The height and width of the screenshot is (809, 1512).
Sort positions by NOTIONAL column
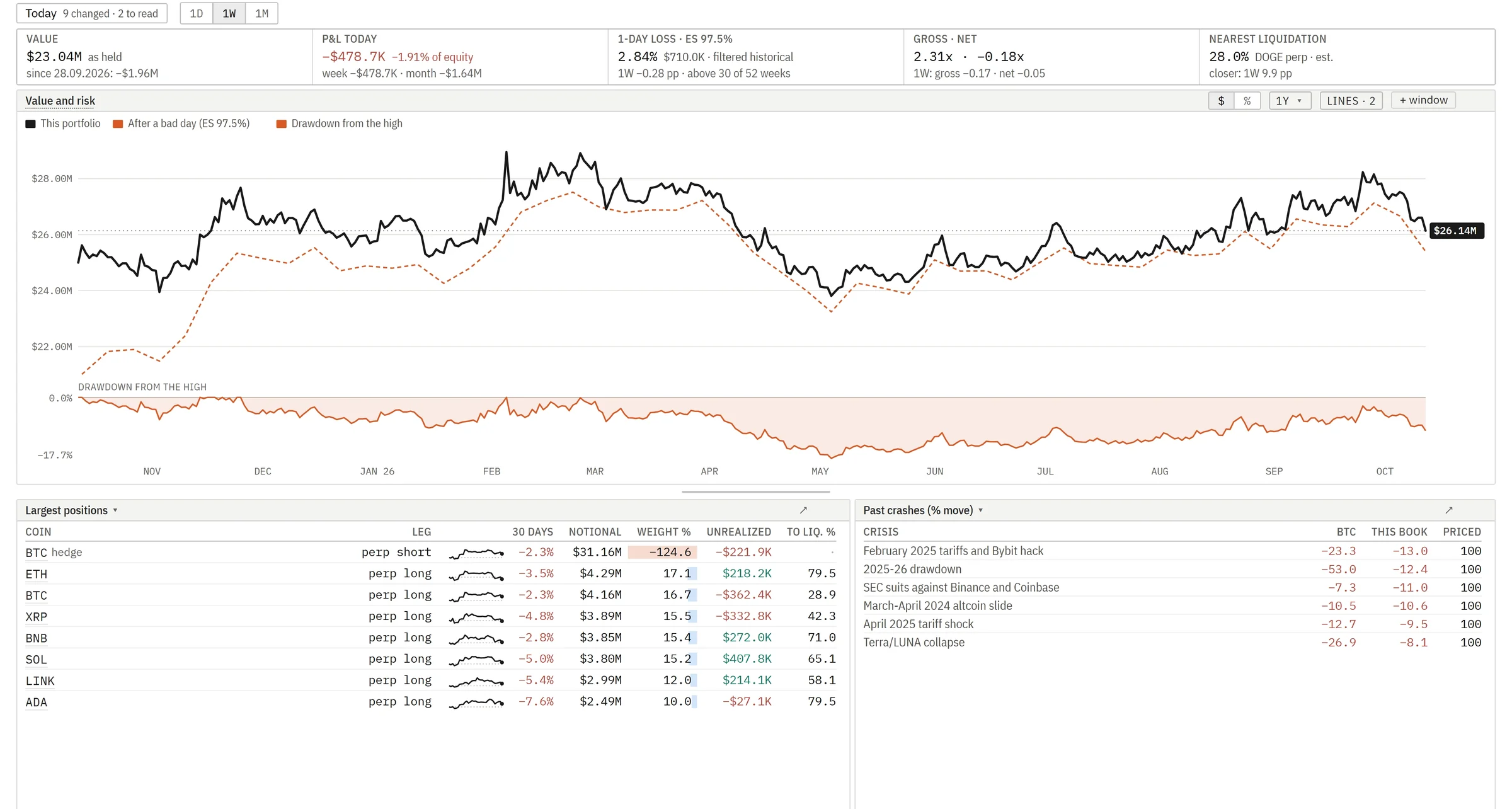(595, 532)
